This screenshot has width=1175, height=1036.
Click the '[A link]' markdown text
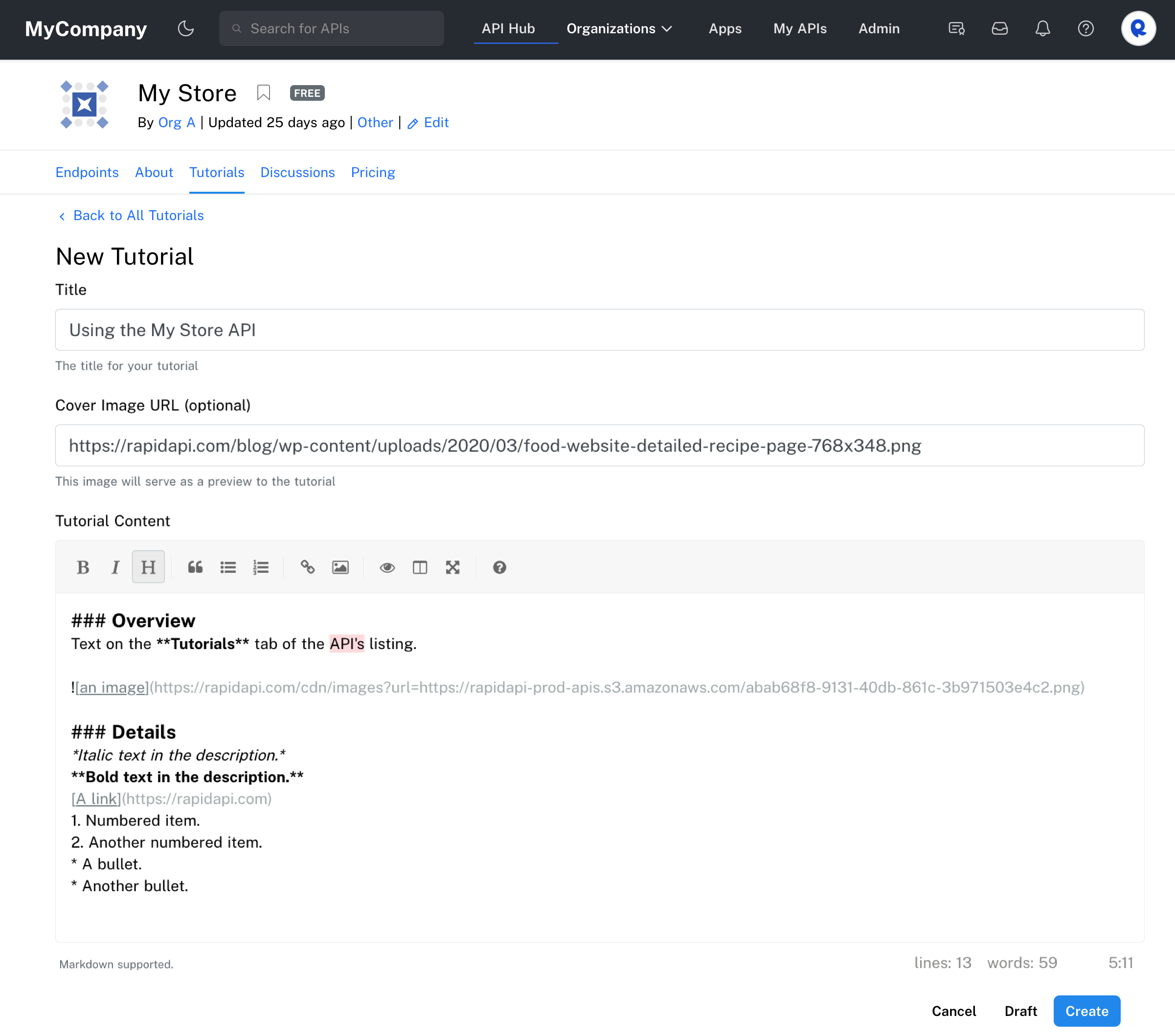pyautogui.click(x=96, y=799)
